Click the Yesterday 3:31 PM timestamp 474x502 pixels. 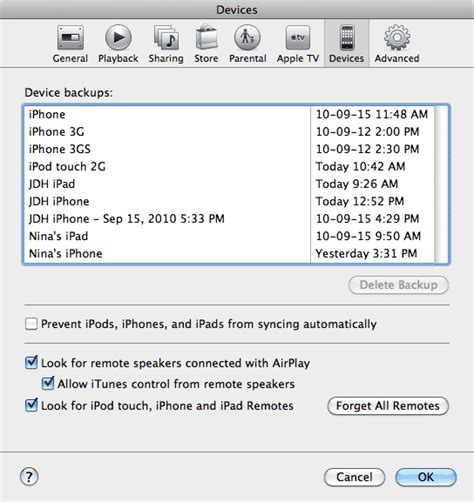pos(366,253)
